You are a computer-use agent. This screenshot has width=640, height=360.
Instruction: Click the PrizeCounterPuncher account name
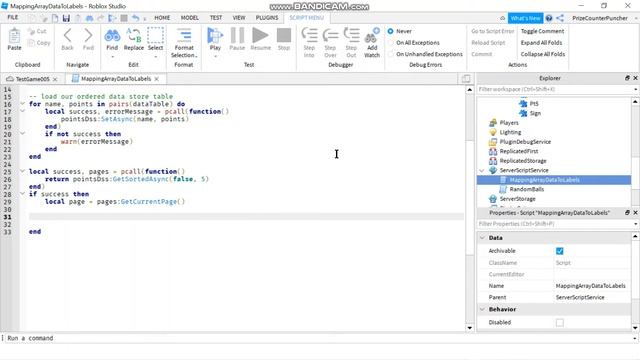click(600, 18)
